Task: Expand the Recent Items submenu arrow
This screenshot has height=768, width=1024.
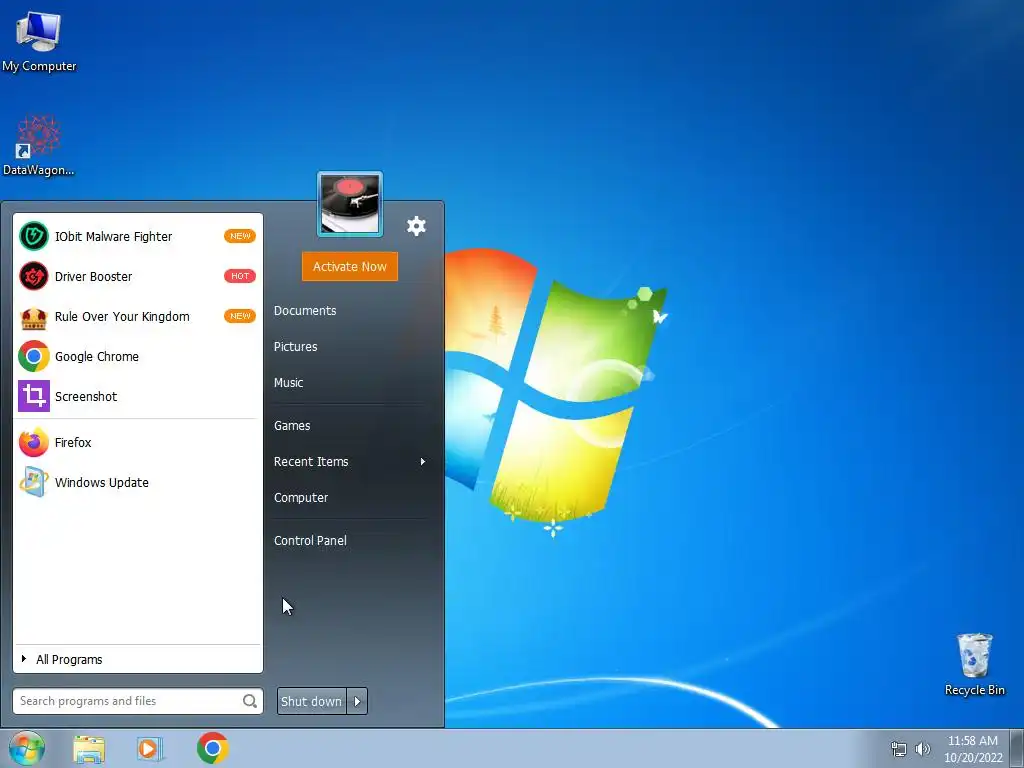Action: [x=423, y=462]
